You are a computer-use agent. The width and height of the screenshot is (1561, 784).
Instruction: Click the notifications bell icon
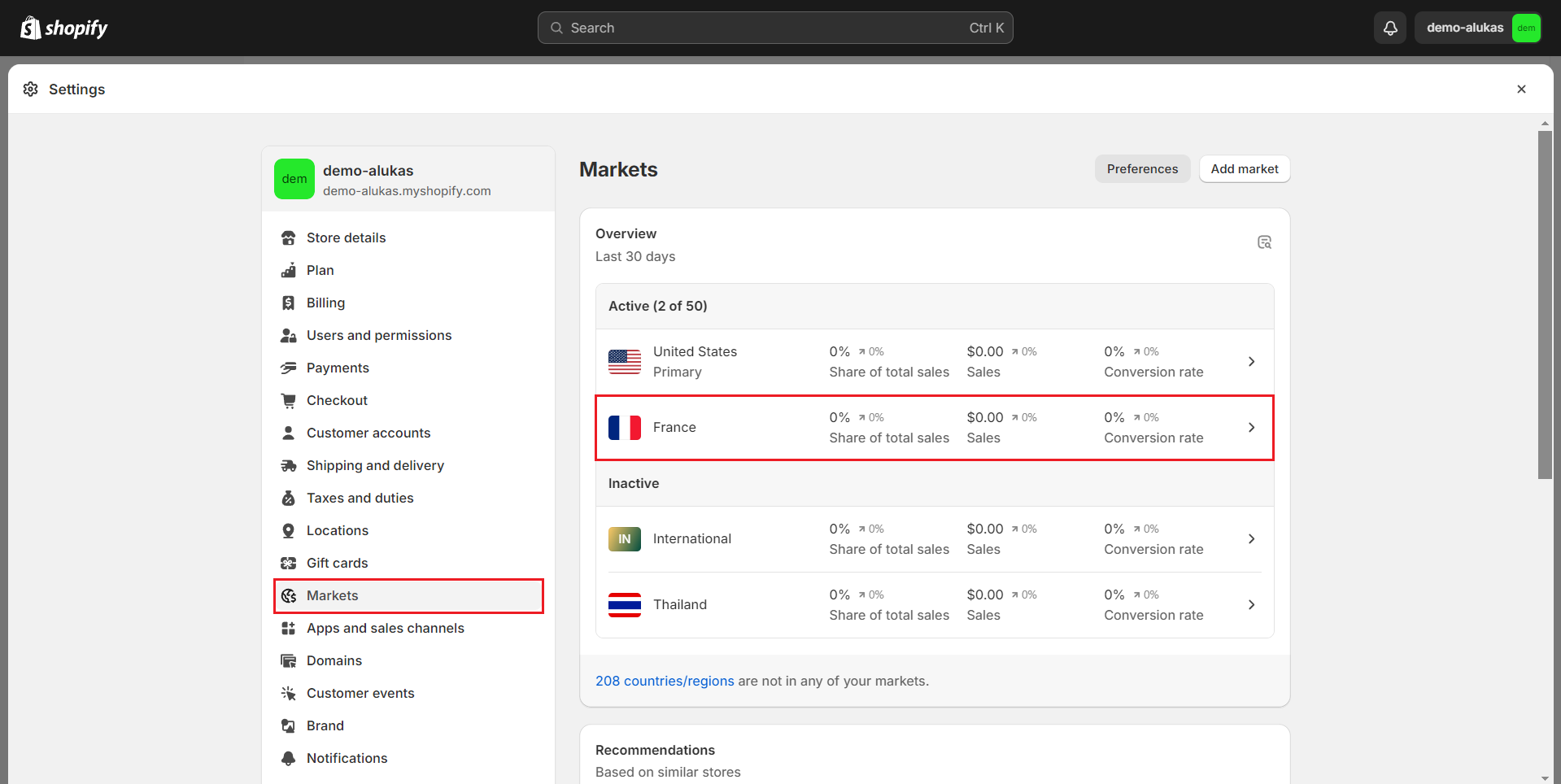tap(1390, 28)
